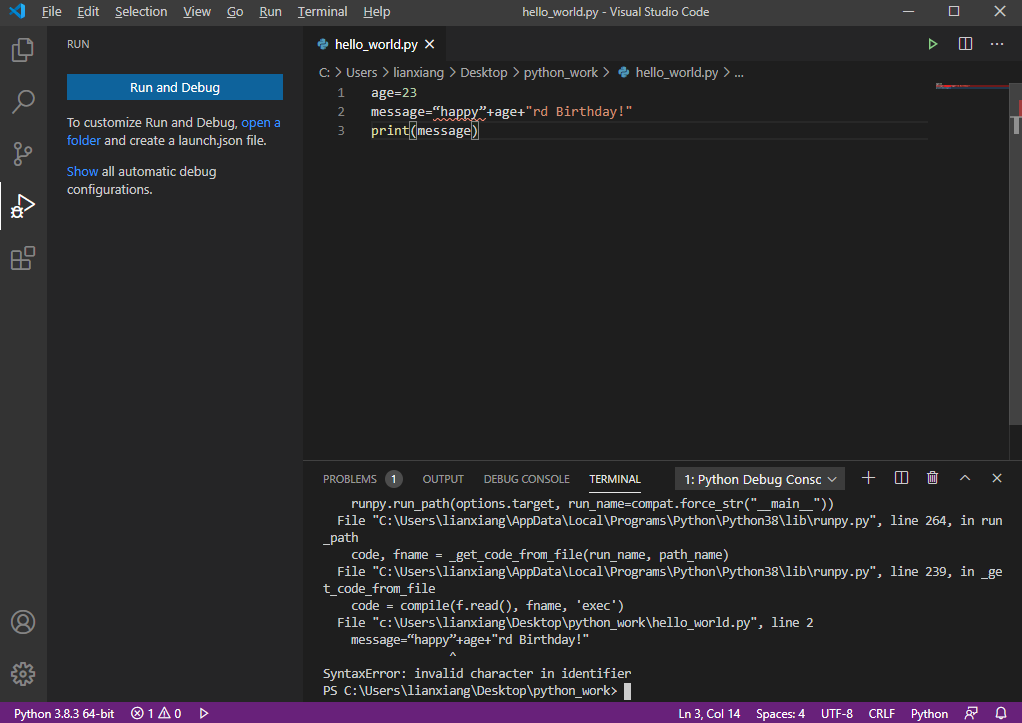This screenshot has height=723, width=1022.
Task: Open the feedback icon in status bar
Action: [x=971, y=713]
